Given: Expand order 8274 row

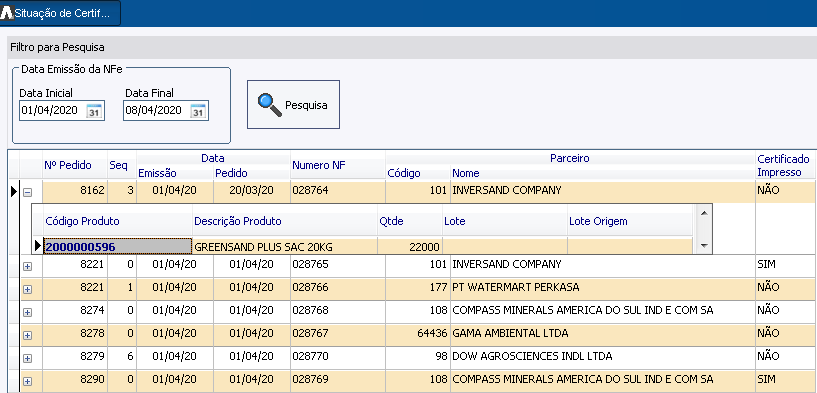Looking at the screenshot, I should 28,312.
